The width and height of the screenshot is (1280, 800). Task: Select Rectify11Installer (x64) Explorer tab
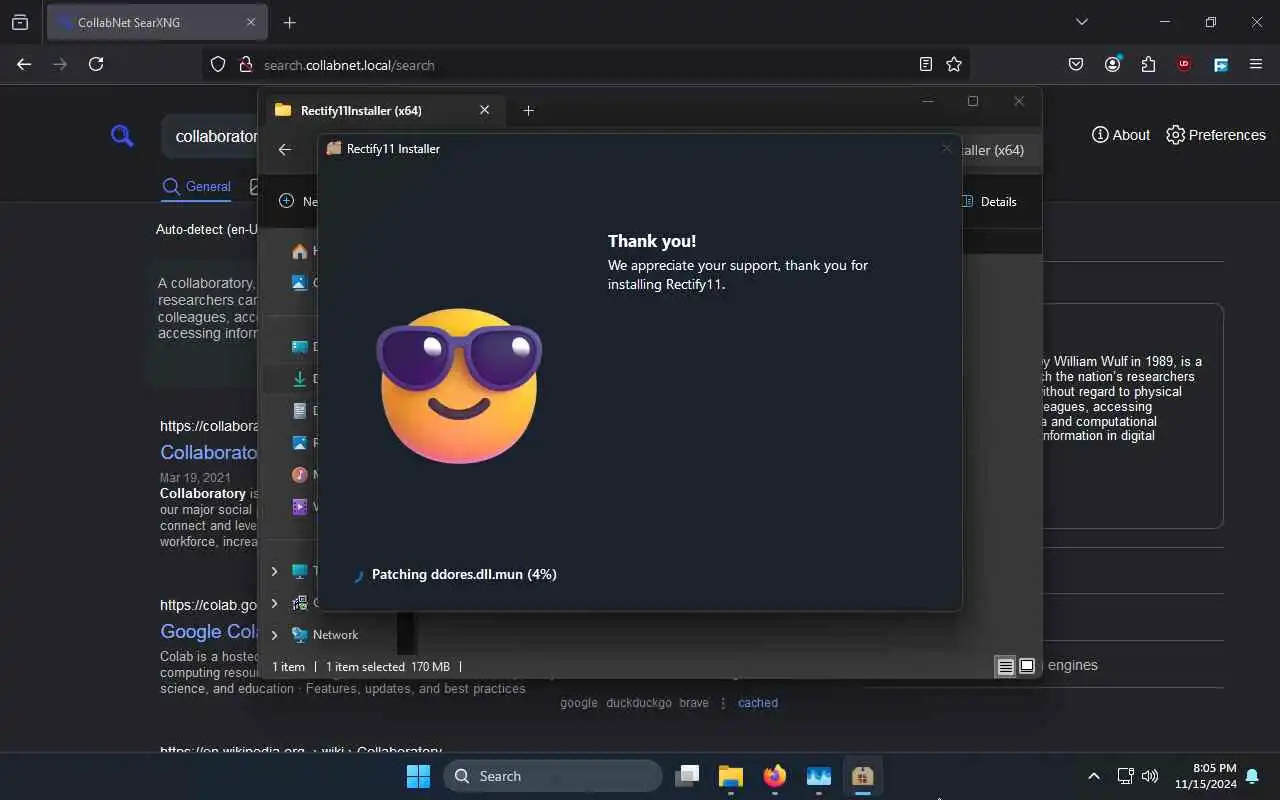pyautogui.click(x=381, y=110)
